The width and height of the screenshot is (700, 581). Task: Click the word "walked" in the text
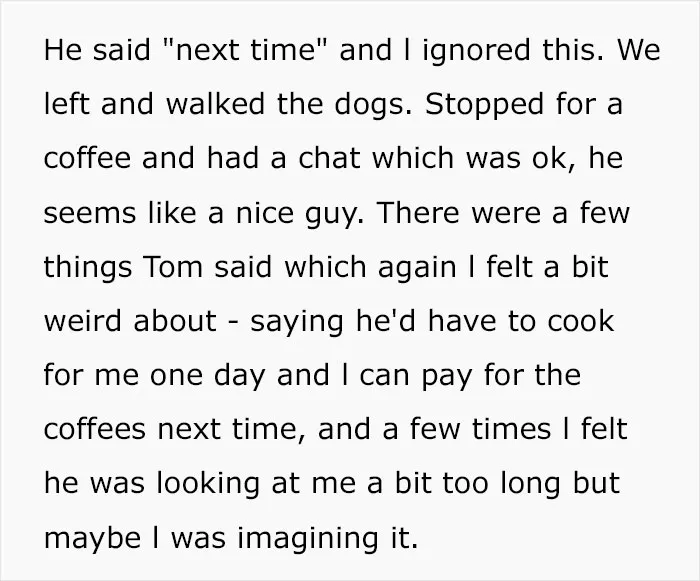216,104
